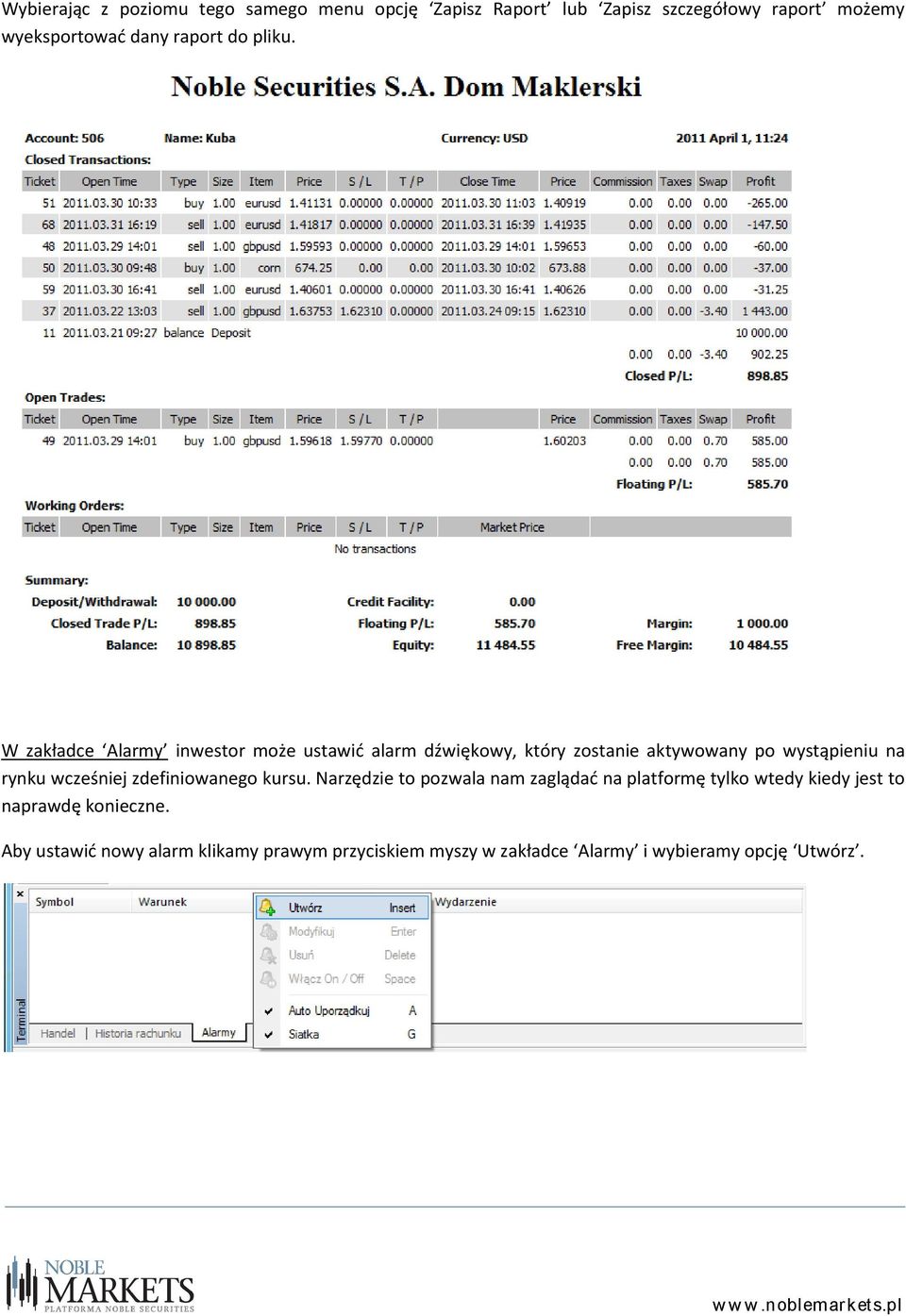Click the profit value -265.00
The width and height of the screenshot is (906, 1316).
[x=767, y=203]
